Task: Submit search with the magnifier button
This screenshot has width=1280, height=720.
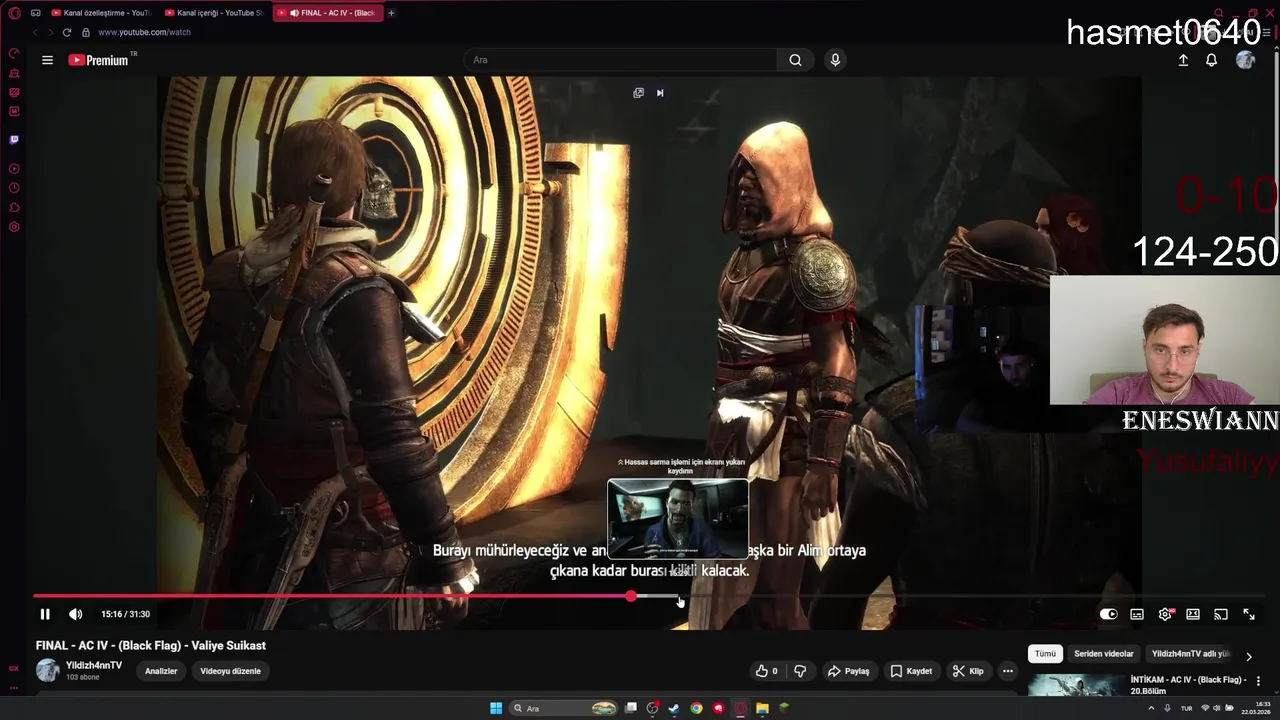Action: pos(795,60)
